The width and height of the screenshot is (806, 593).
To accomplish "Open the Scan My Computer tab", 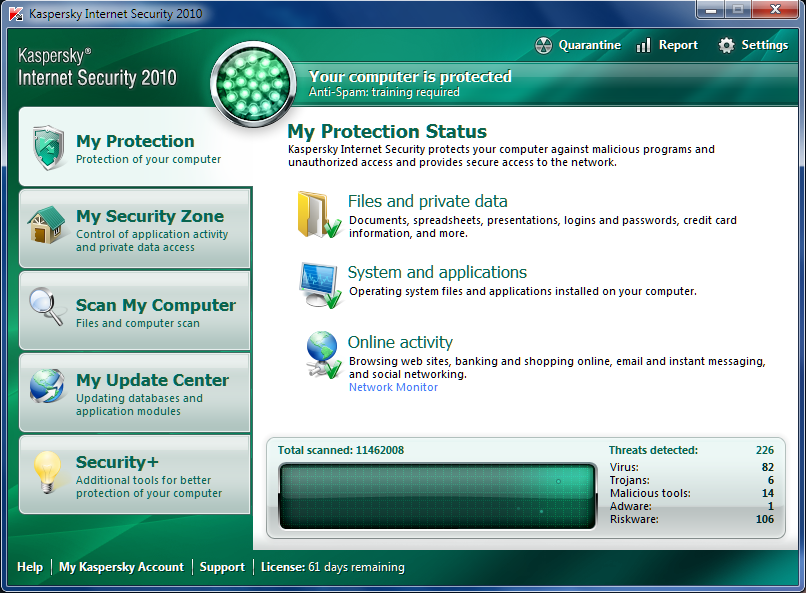I will (135, 311).
